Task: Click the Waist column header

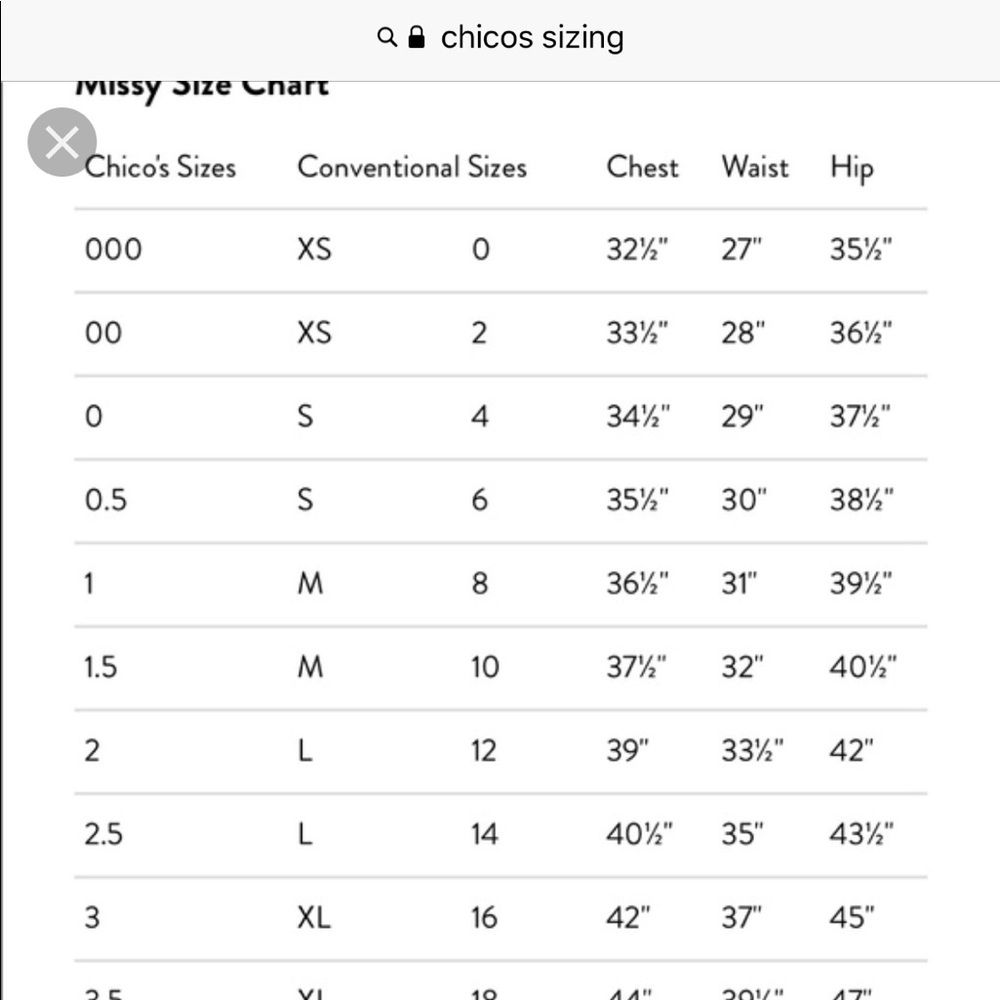Action: 755,167
